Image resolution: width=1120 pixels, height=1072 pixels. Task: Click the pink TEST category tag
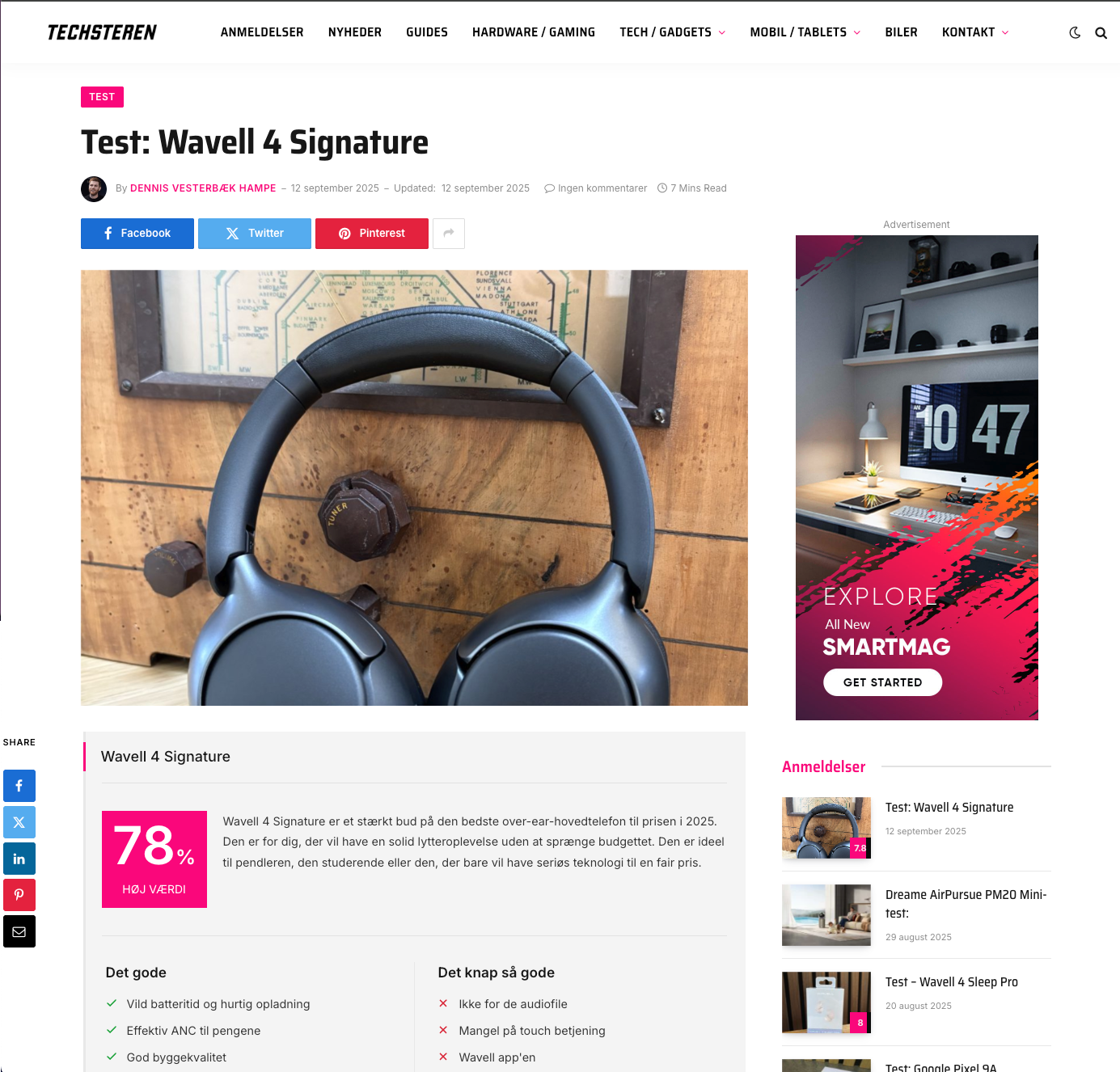102,97
